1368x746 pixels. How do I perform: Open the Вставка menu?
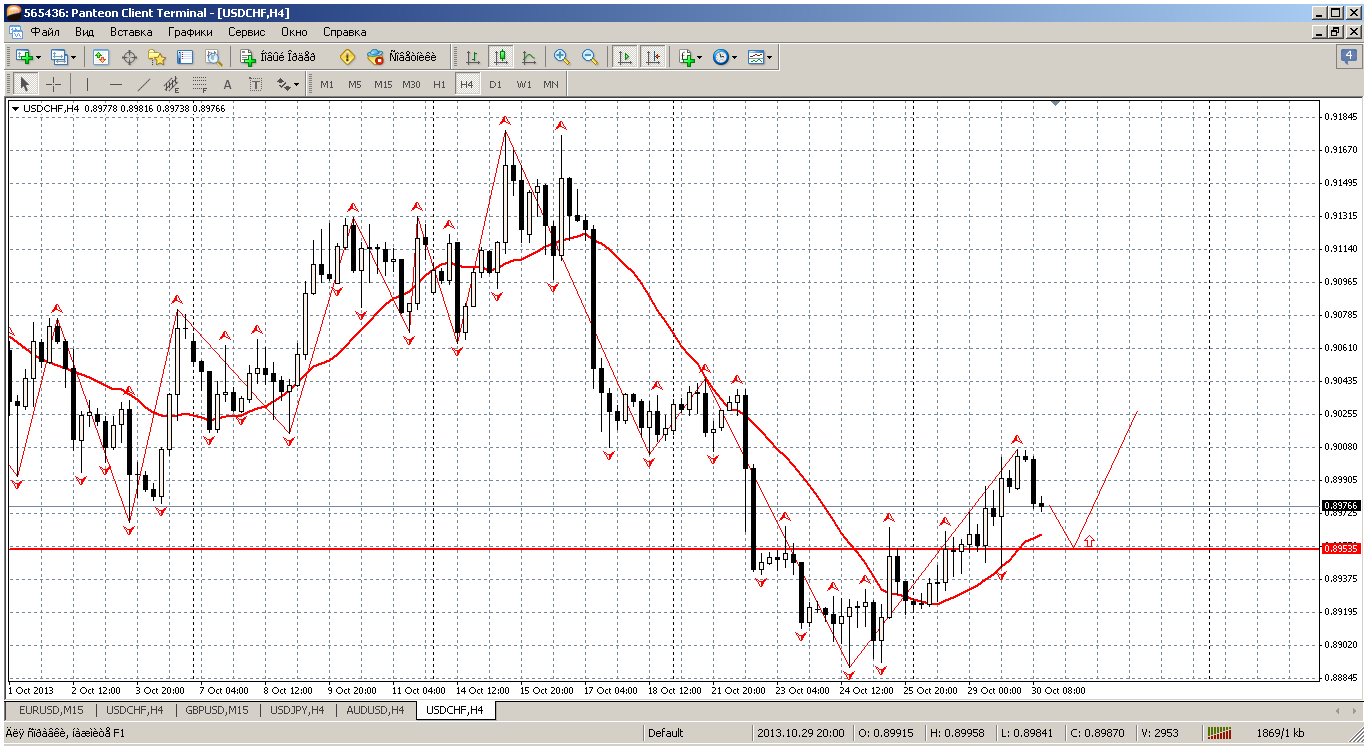pyautogui.click(x=131, y=32)
